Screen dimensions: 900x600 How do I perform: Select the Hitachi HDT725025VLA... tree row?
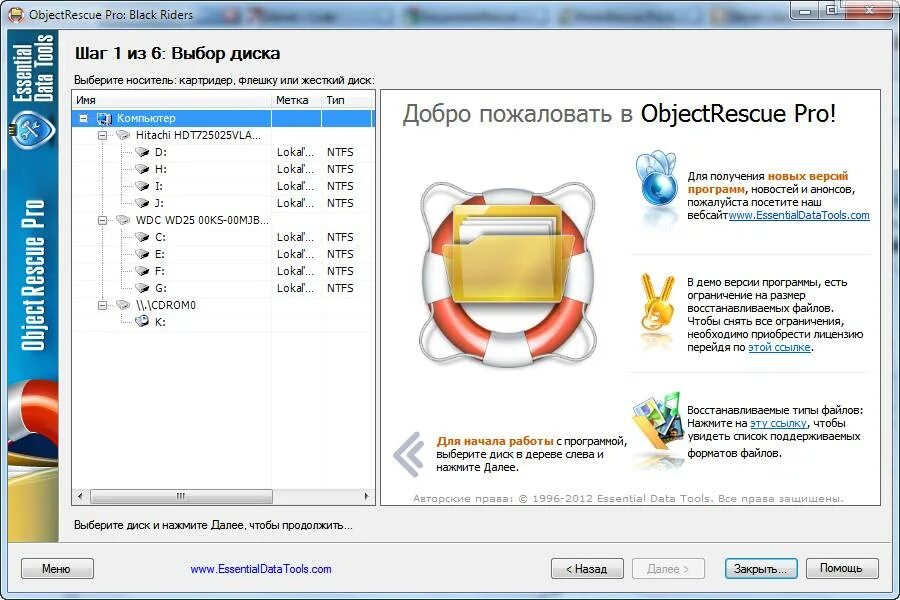(x=223, y=135)
